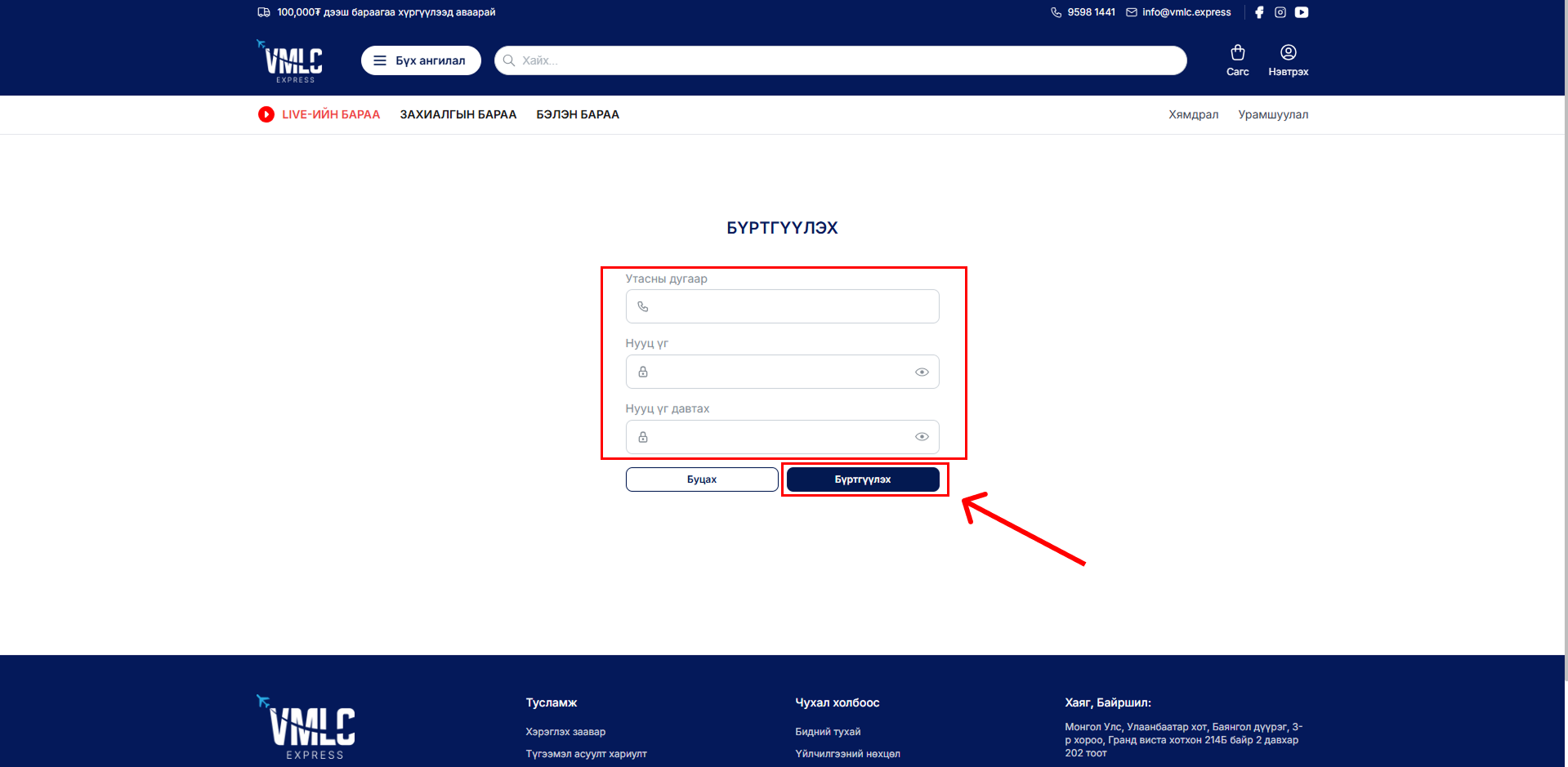Expand the Бүх ангилал categories menu

tap(421, 60)
